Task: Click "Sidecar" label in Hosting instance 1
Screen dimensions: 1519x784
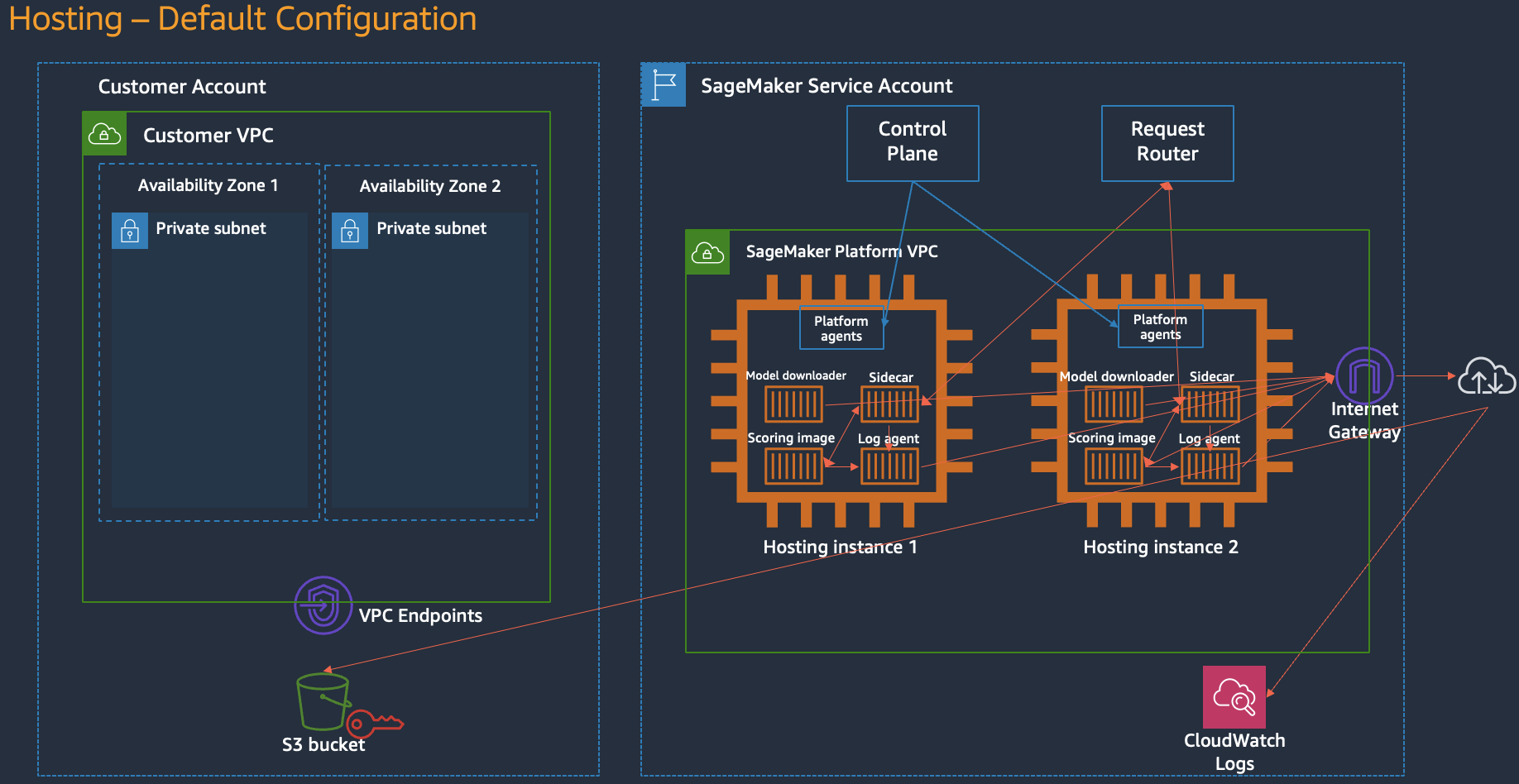Action: point(891,377)
